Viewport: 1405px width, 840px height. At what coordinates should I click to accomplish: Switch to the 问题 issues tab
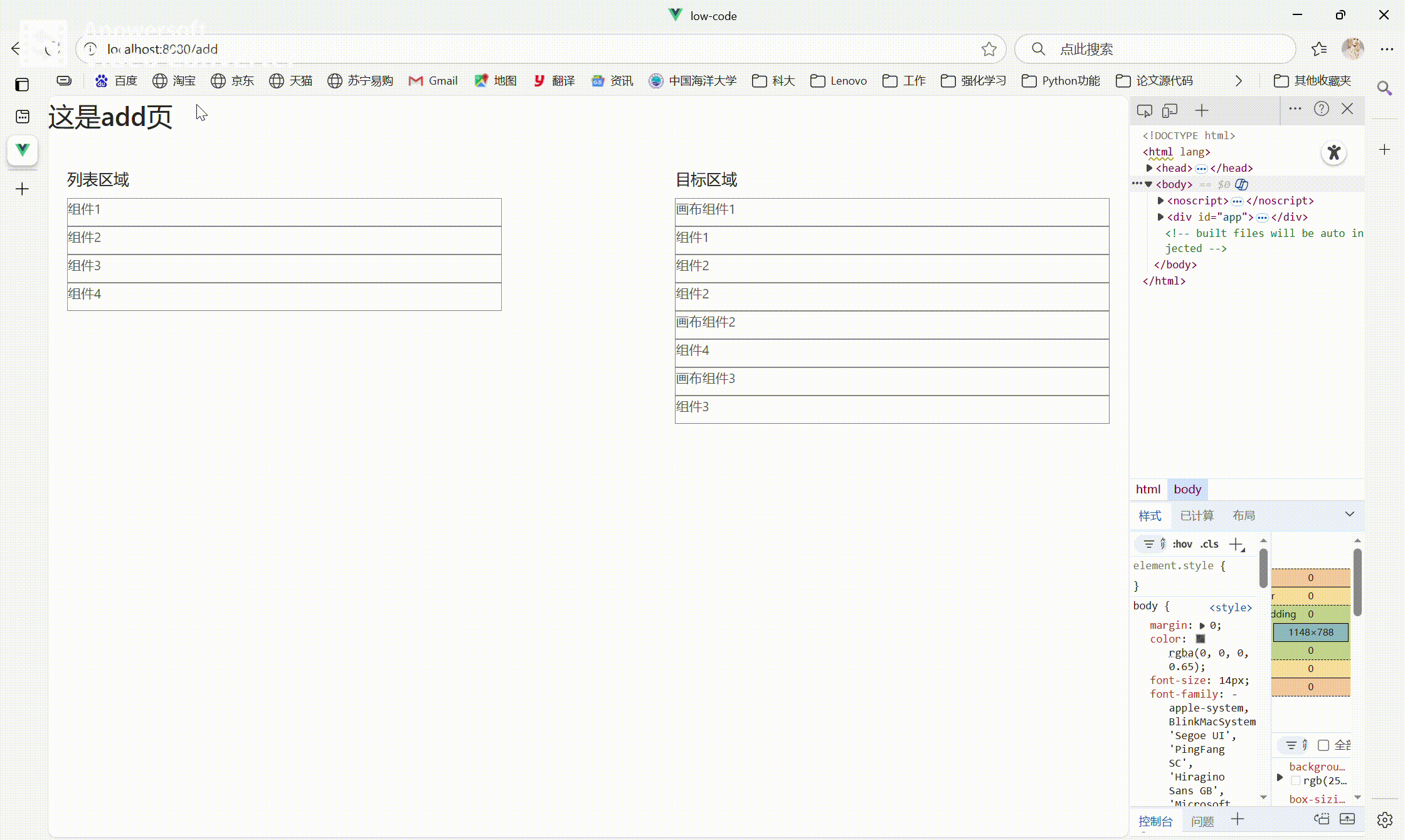[1202, 821]
